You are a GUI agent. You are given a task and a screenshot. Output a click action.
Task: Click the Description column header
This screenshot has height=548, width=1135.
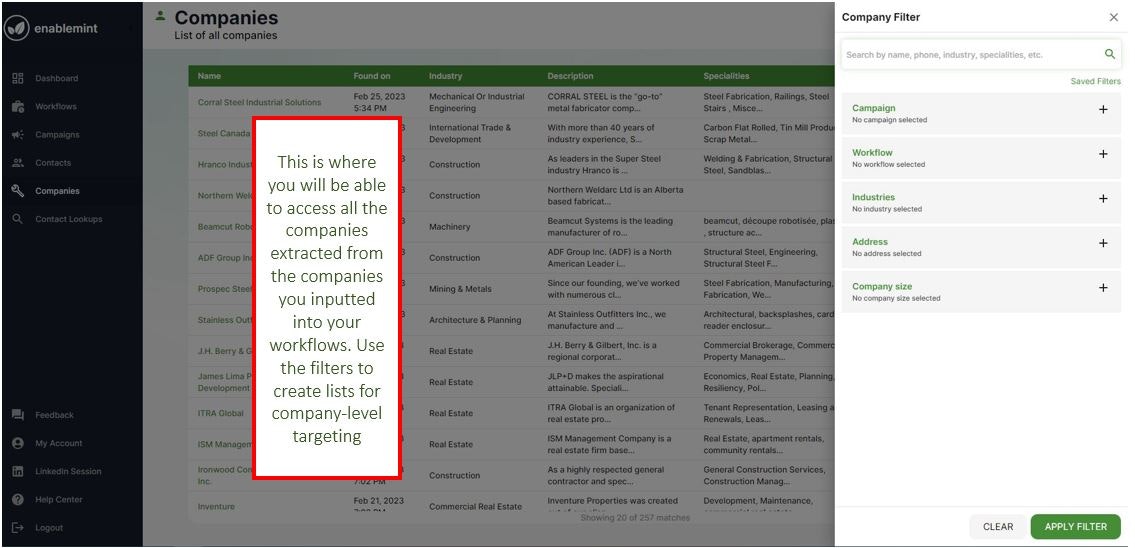570,75
